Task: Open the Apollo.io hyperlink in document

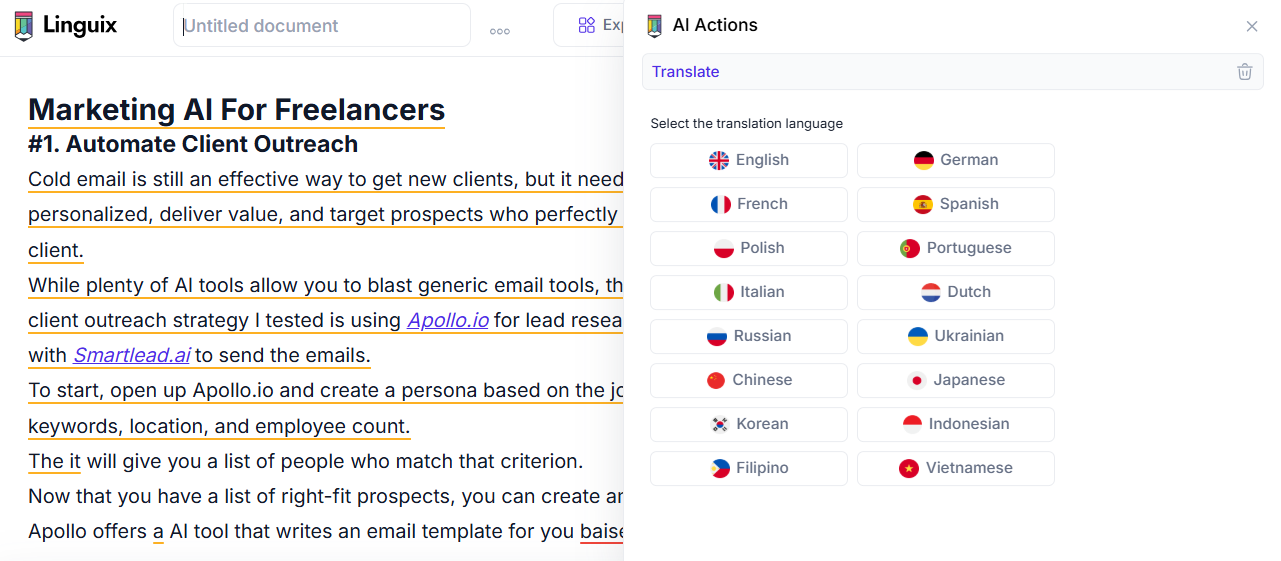Action: (447, 321)
